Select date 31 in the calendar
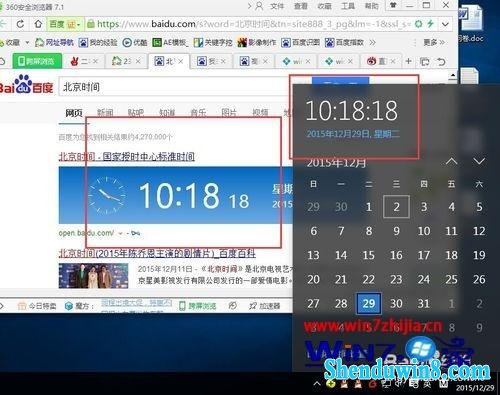Image resolution: width=500 pixels, height=395 pixels. pyautogui.click(x=424, y=303)
